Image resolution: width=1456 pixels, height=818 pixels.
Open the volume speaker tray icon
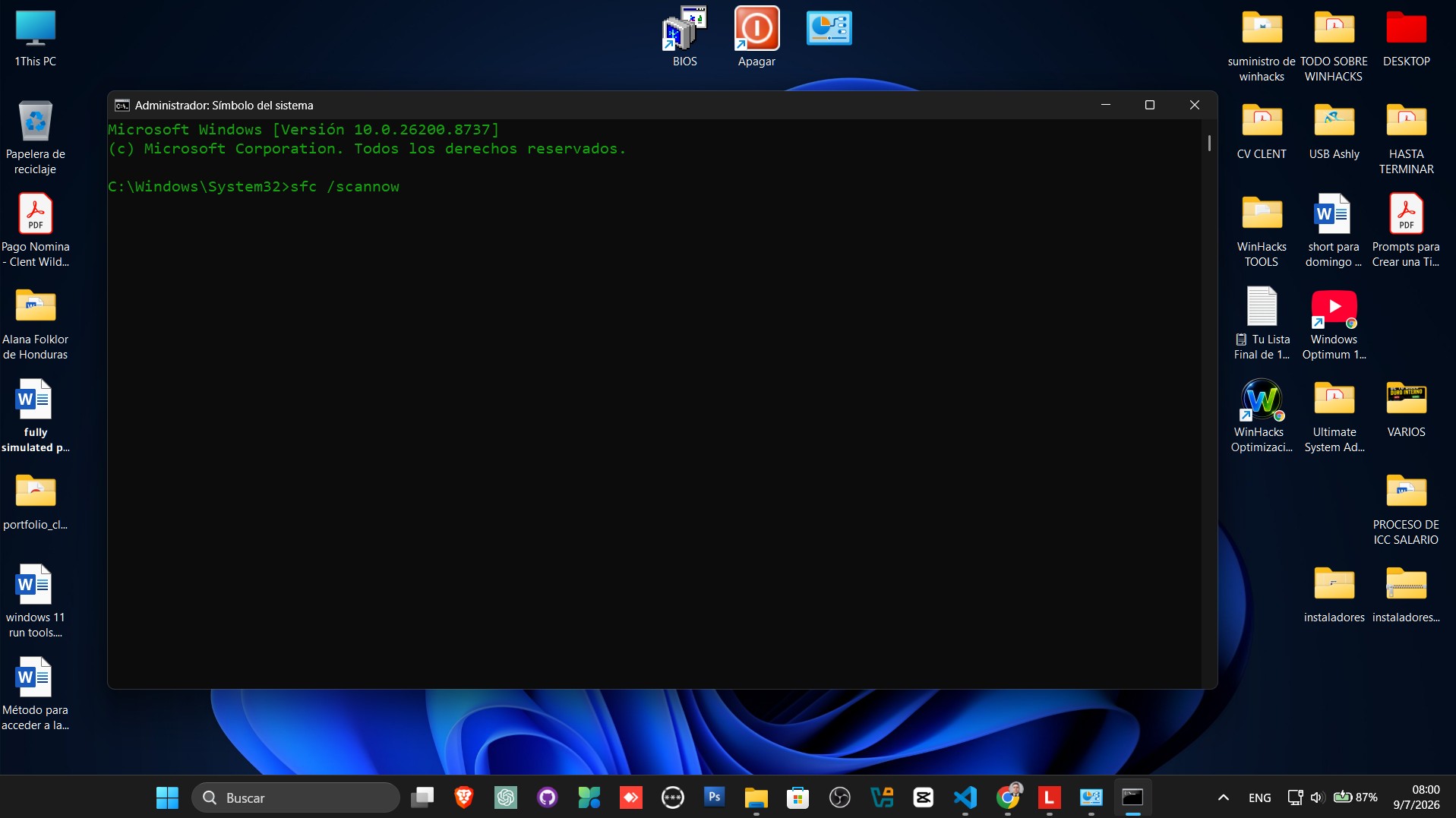click(x=1317, y=797)
